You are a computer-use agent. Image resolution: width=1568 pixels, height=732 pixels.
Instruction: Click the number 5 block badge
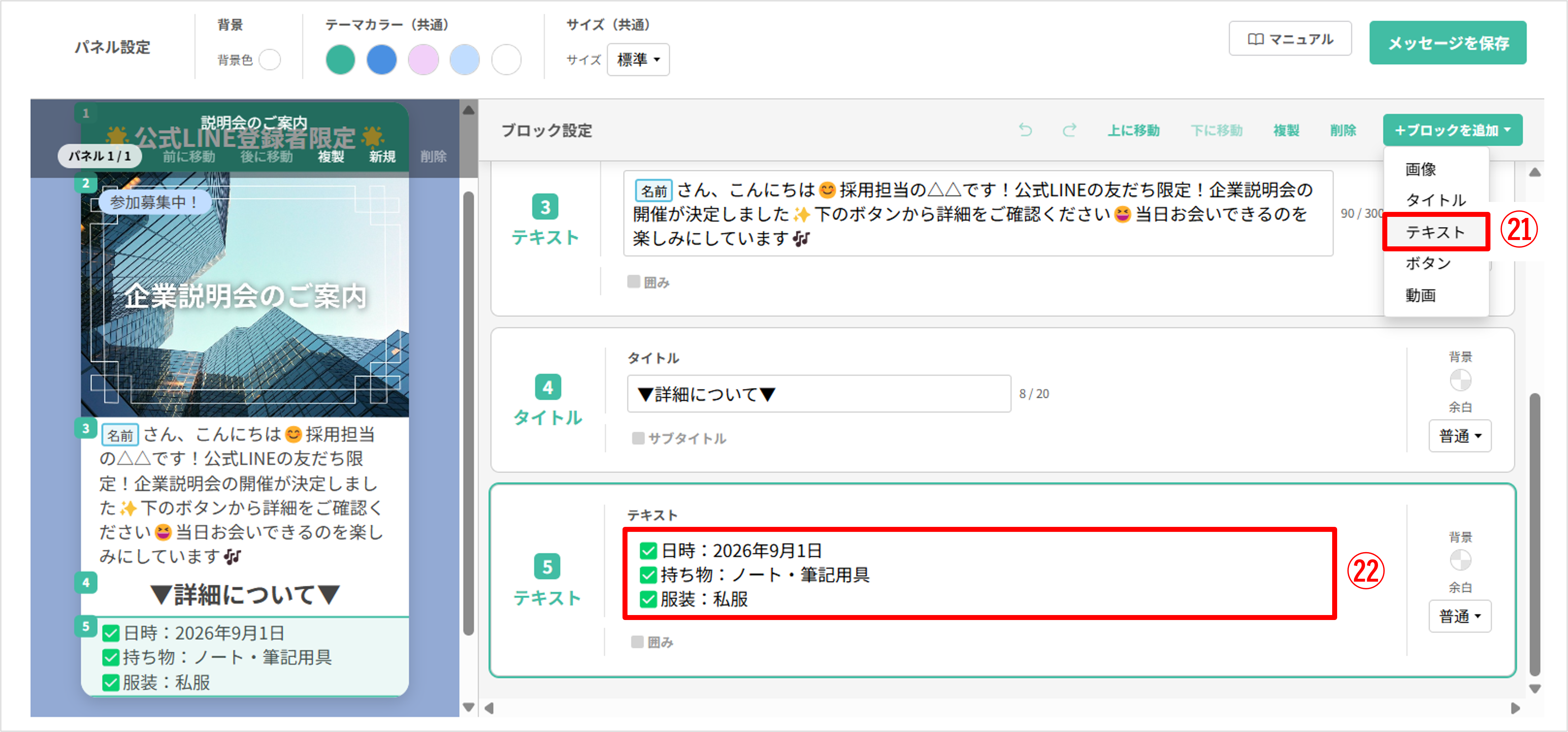click(547, 566)
